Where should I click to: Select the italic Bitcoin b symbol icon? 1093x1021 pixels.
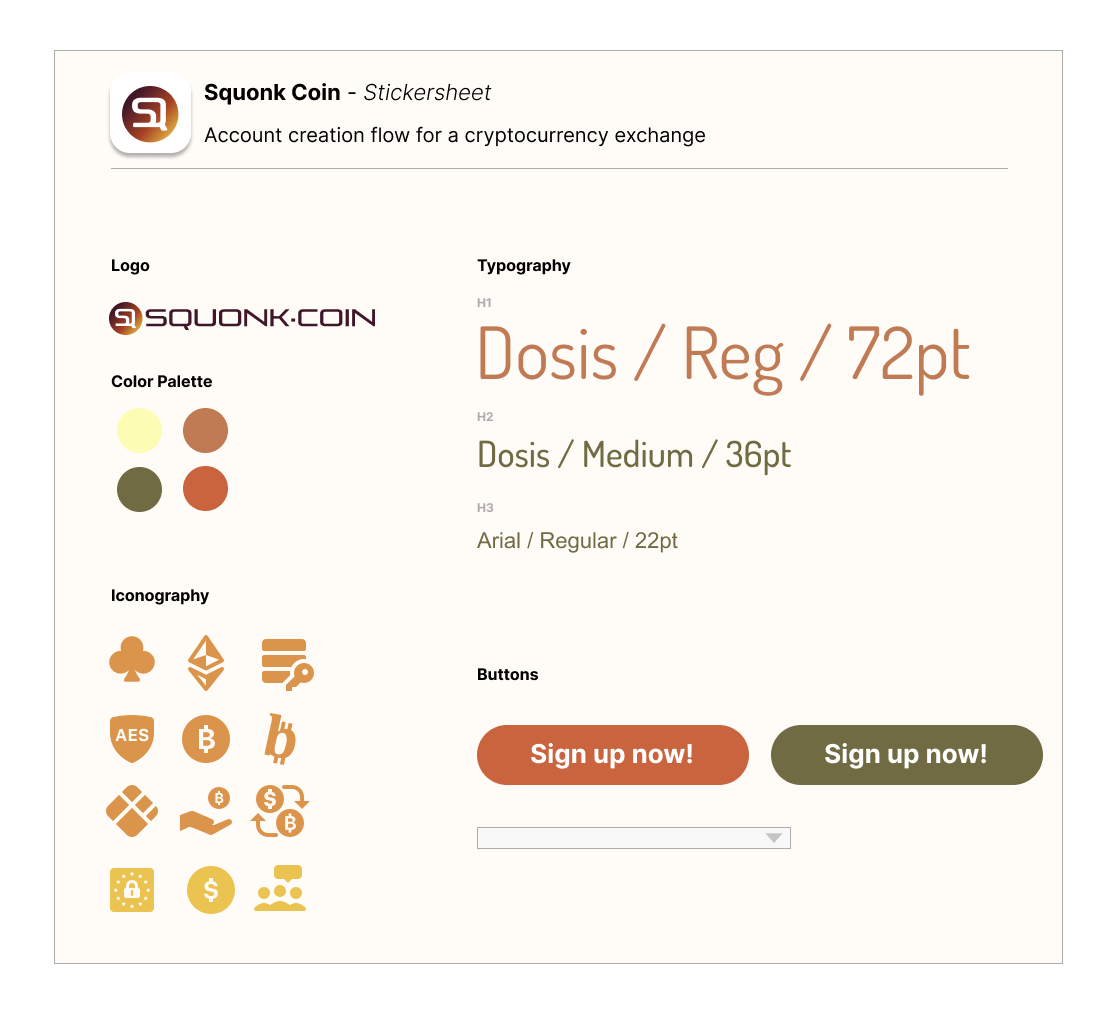pos(280,739)
